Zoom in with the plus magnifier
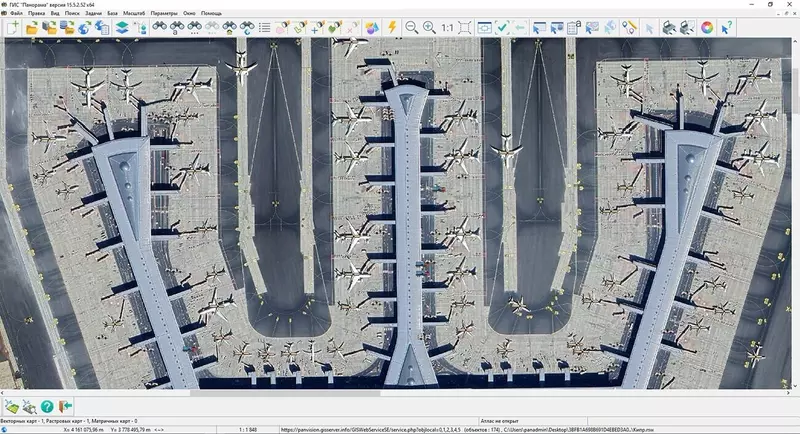This screenshot has height=434, width=800. pyautogui.click(x=429, y=28)
